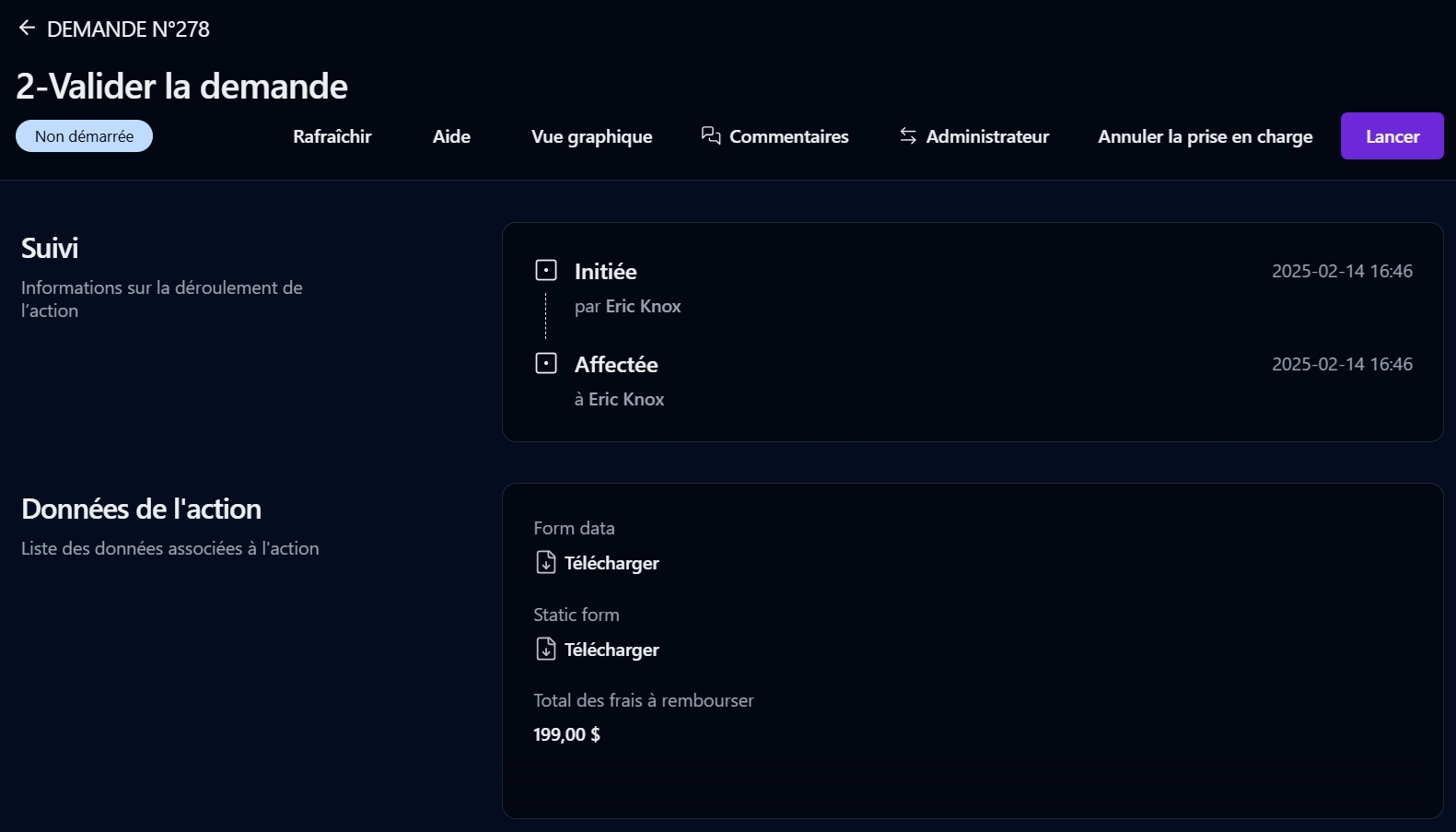The width and height of the screenshot is (1456, 832).
Task: Click Eric Knox under Affectée
Action: (626, 399)
